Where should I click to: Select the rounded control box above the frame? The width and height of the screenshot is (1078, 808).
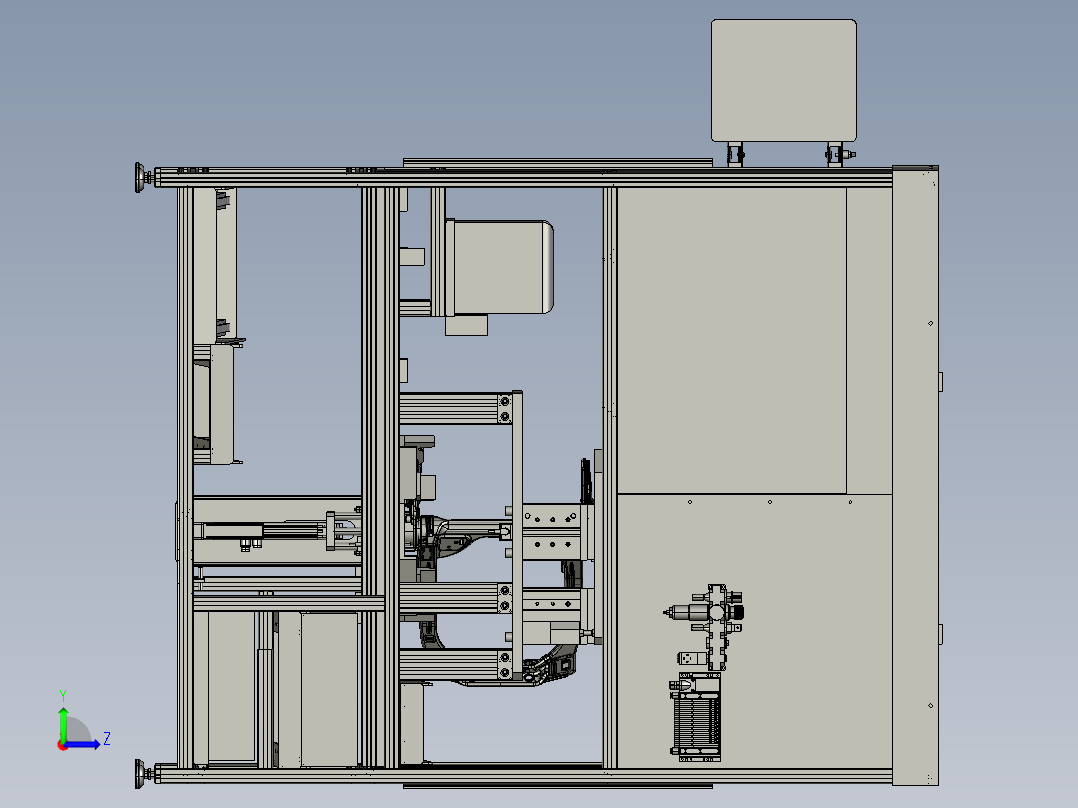pyautogui.click(x=784, y=80)
